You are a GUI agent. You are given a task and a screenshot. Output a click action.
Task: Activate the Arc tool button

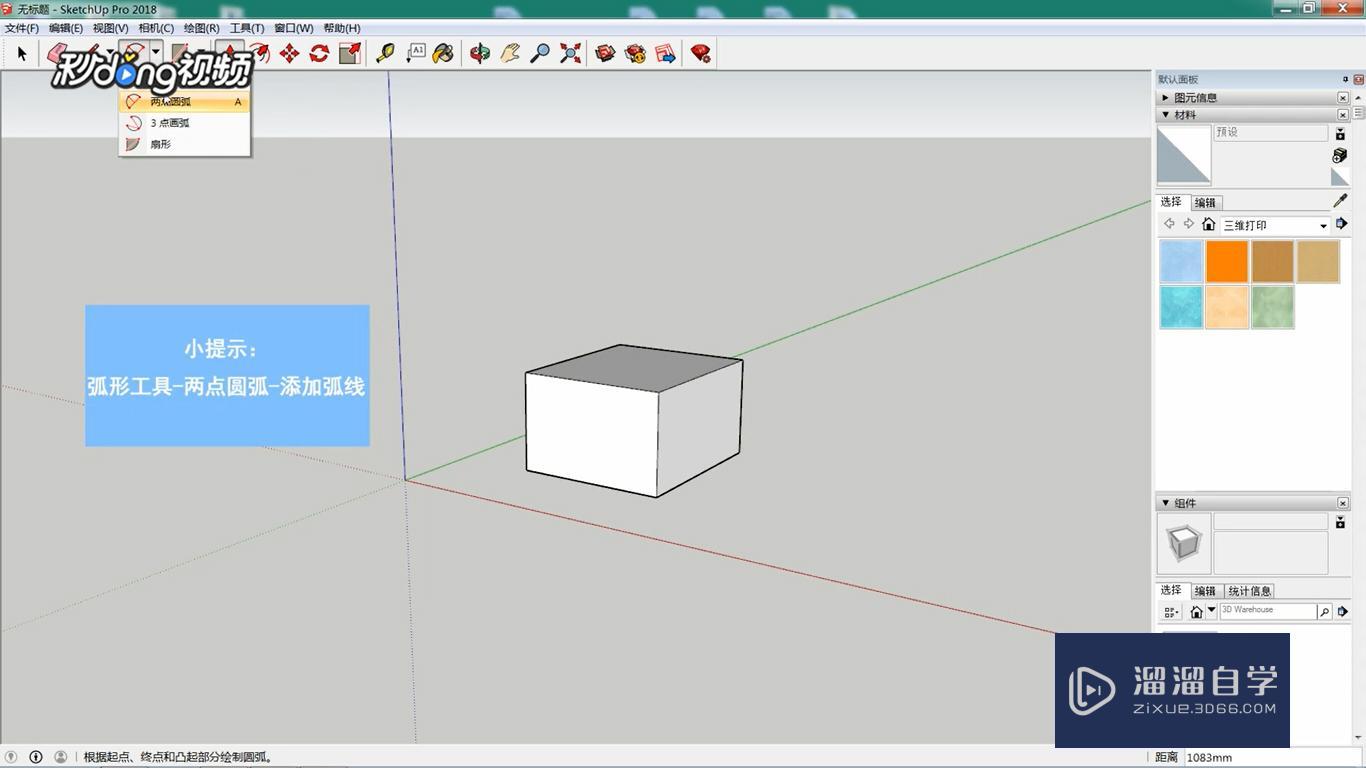(x=133, y=53)
